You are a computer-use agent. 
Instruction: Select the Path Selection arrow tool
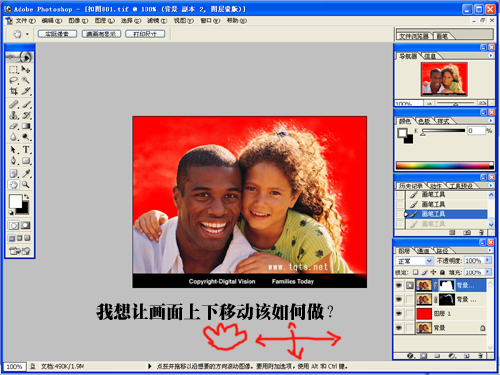(x=14, y=150)
